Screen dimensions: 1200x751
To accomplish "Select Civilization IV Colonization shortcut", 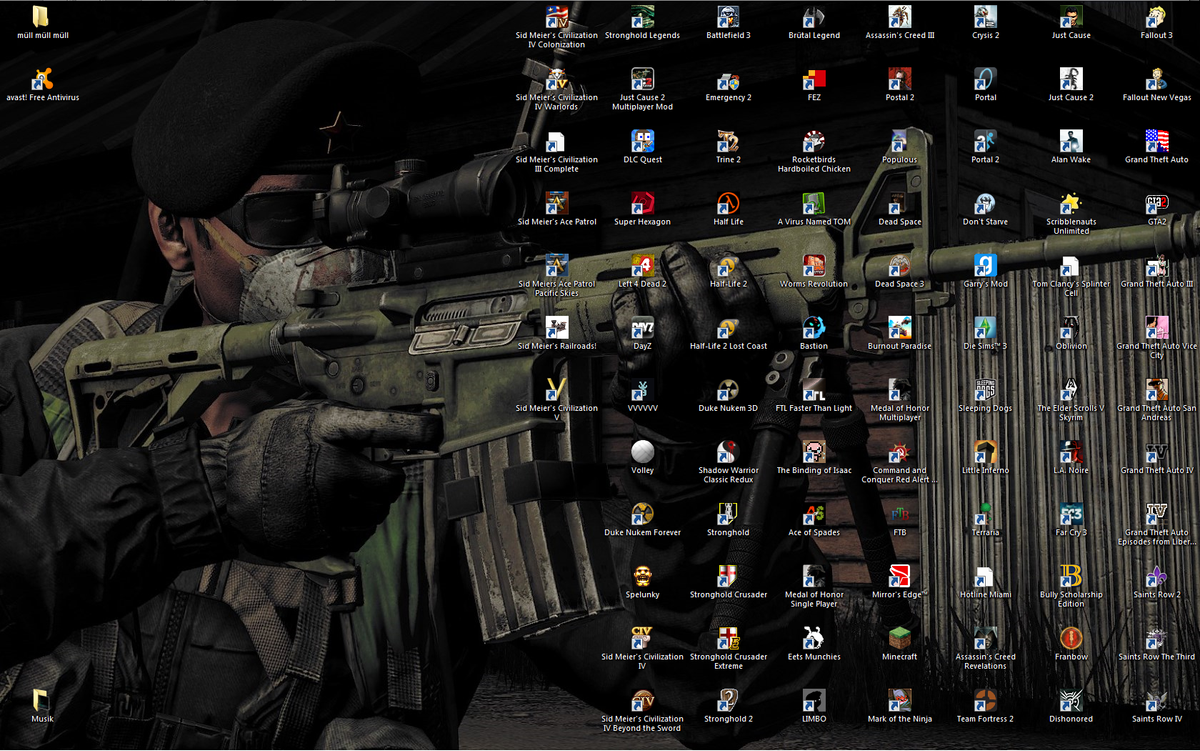I will click(x=557, y=17).
